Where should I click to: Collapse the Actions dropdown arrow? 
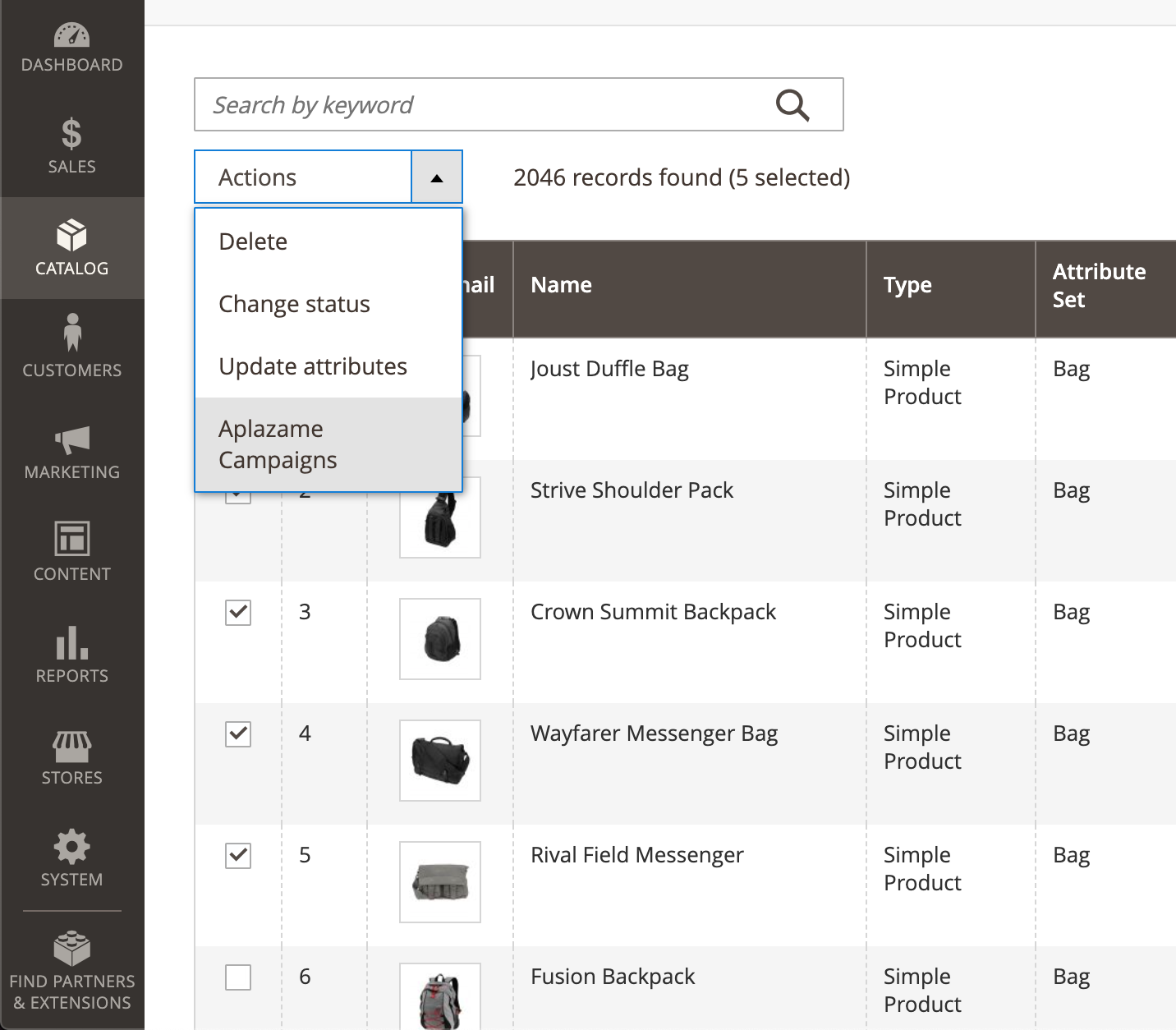pyautogui.click(x=437, y=177)
